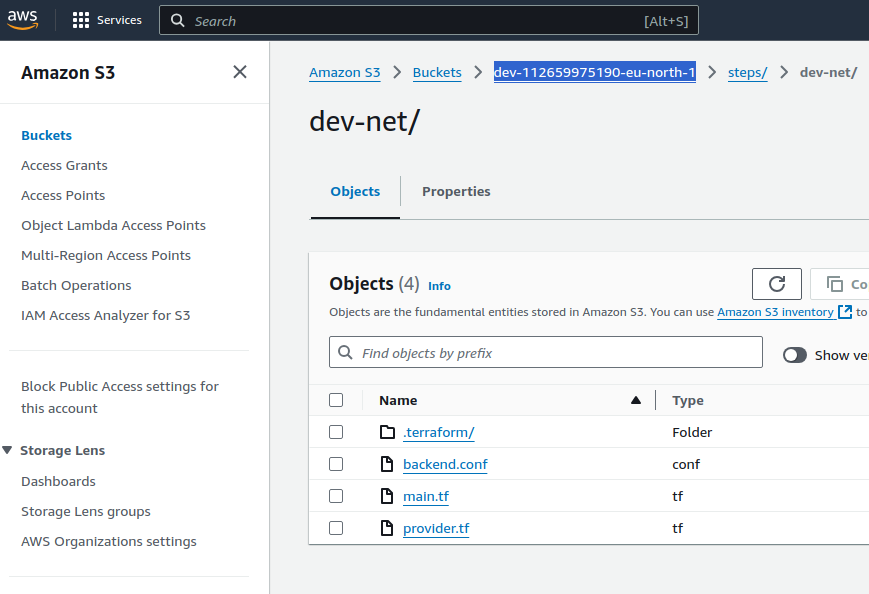
Task: Click the Type column header
Action: (688, 400)
